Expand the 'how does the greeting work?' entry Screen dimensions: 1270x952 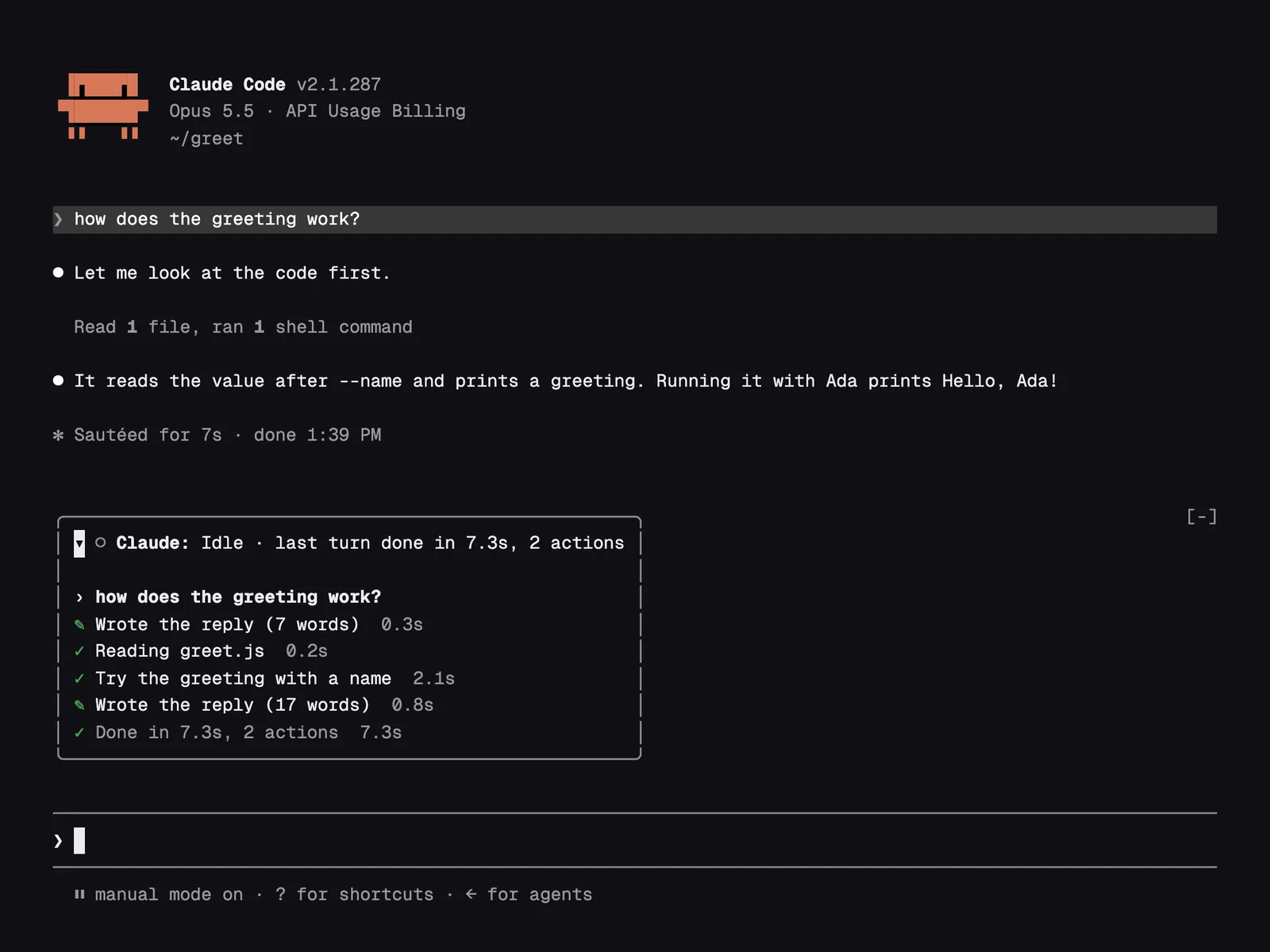click(x=79, y=597)
